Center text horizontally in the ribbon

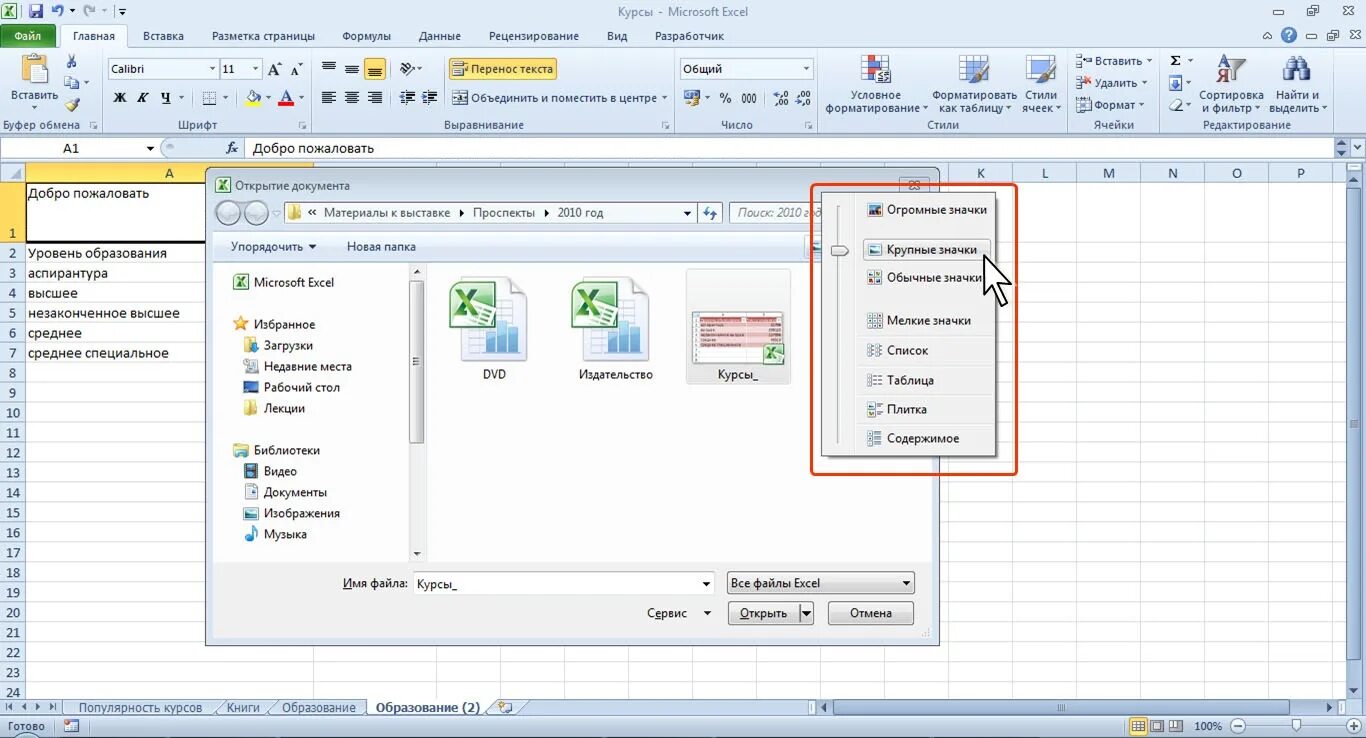point(351,98)
